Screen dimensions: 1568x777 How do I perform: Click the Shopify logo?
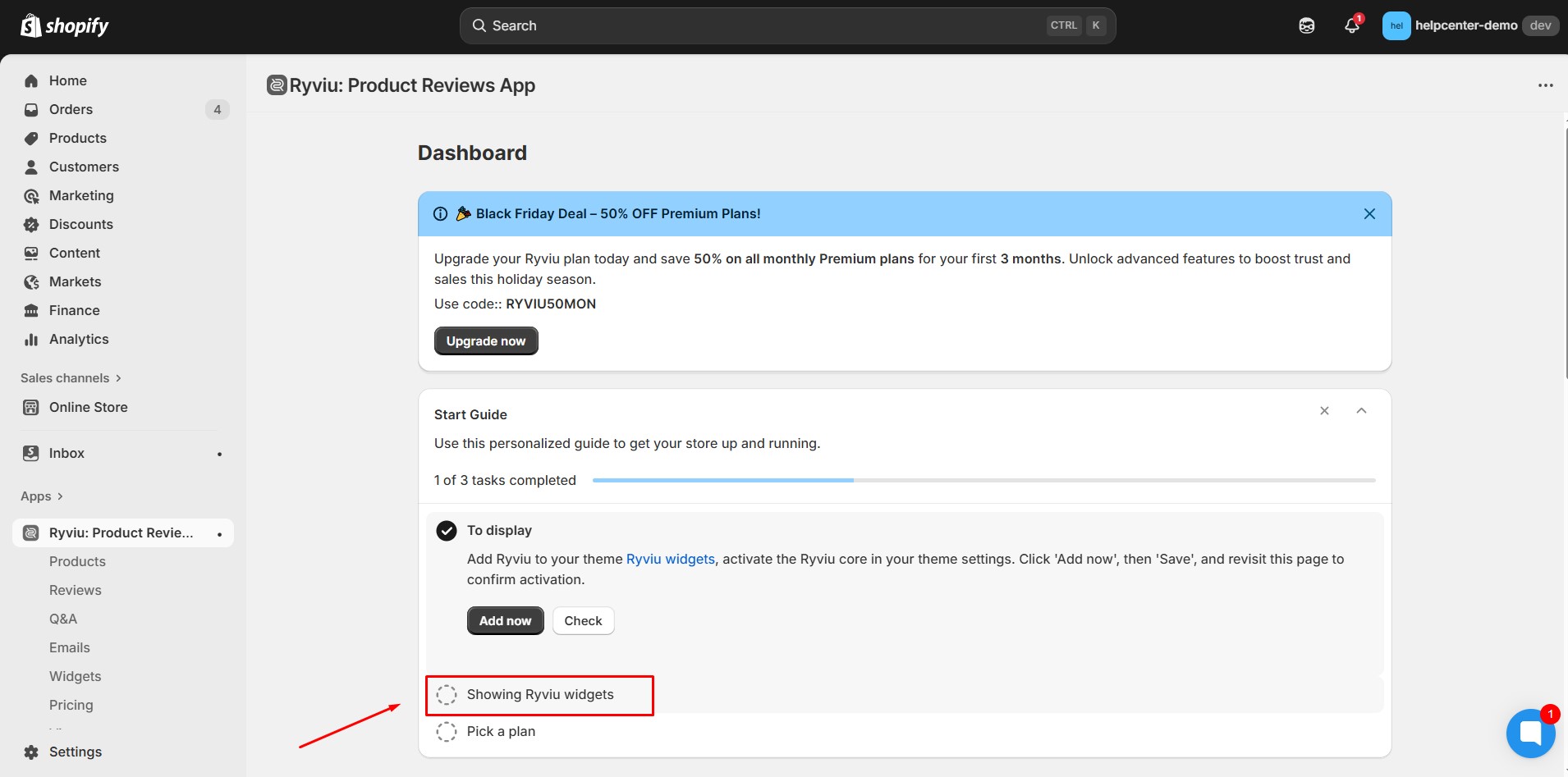pyautogui.click(x=65, y=26)
